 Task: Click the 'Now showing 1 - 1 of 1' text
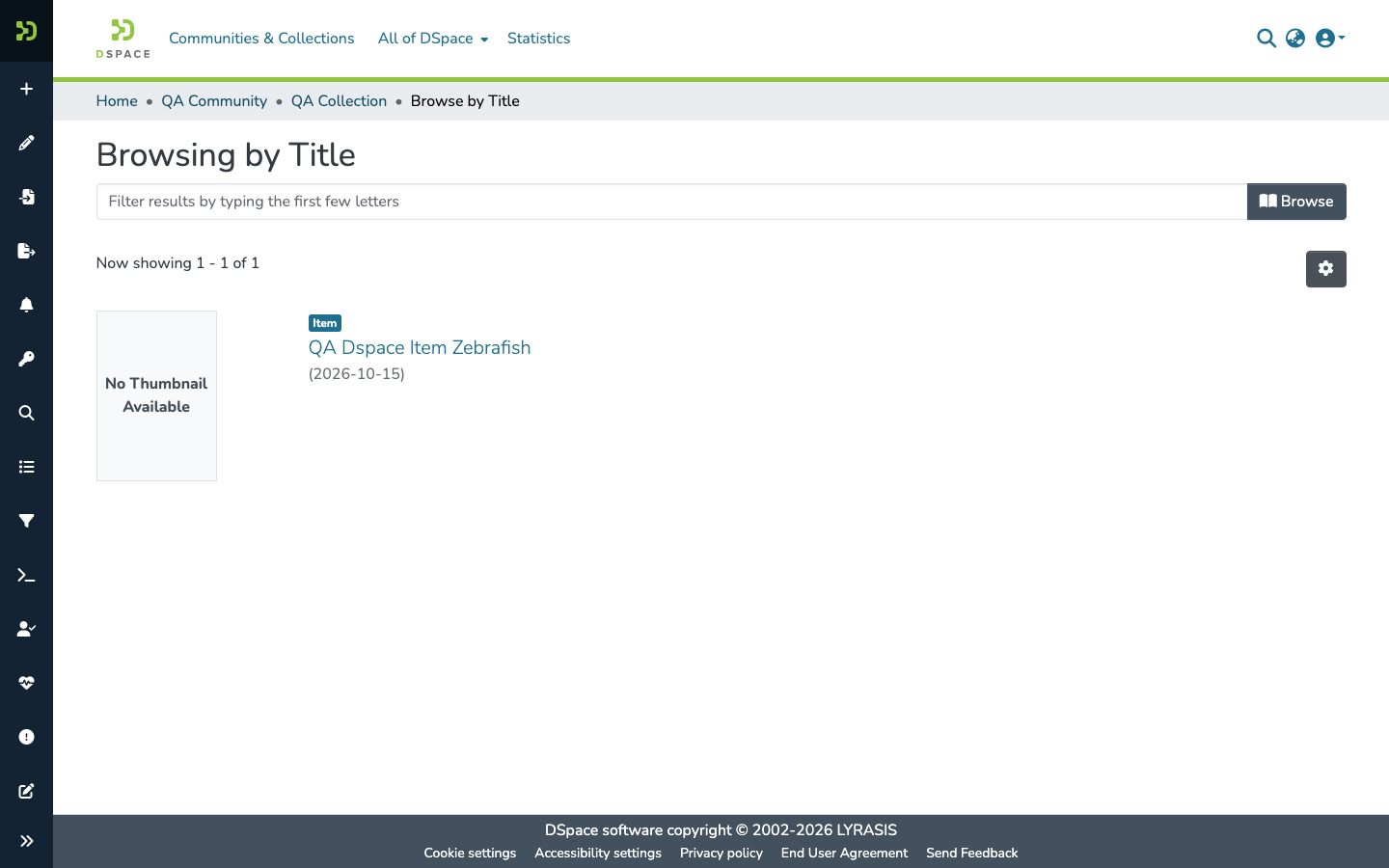177,263
